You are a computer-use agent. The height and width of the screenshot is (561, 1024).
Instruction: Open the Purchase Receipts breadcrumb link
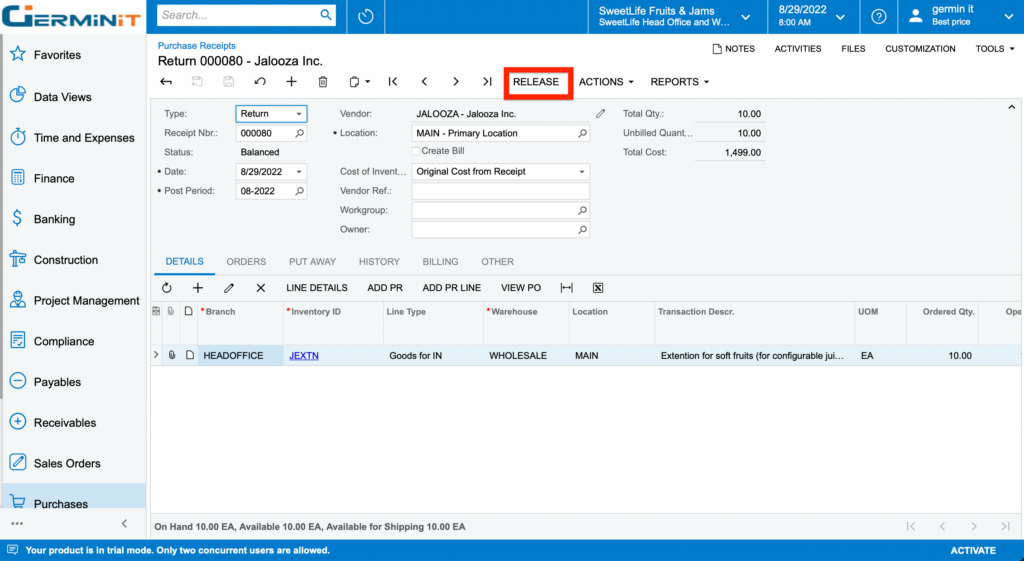197,46
